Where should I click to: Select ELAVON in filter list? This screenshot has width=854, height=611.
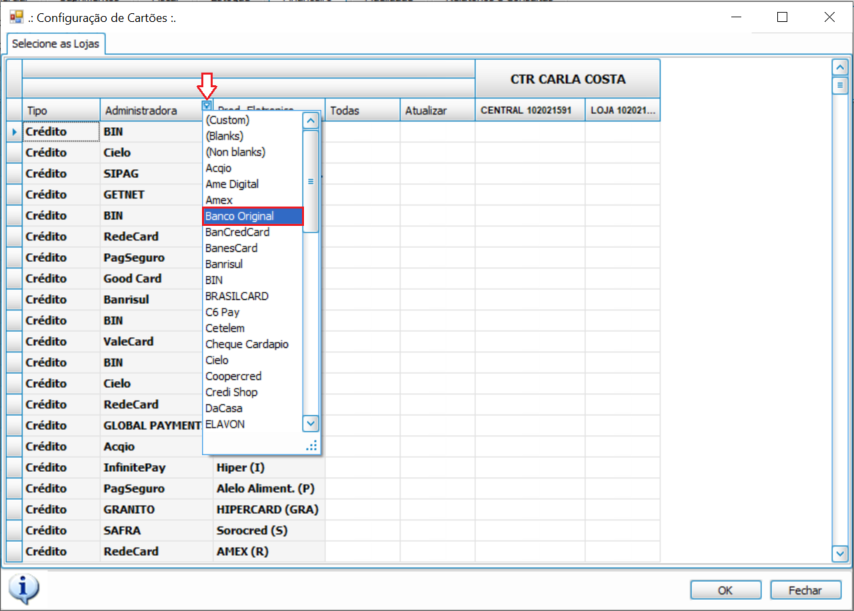[253, 424]
